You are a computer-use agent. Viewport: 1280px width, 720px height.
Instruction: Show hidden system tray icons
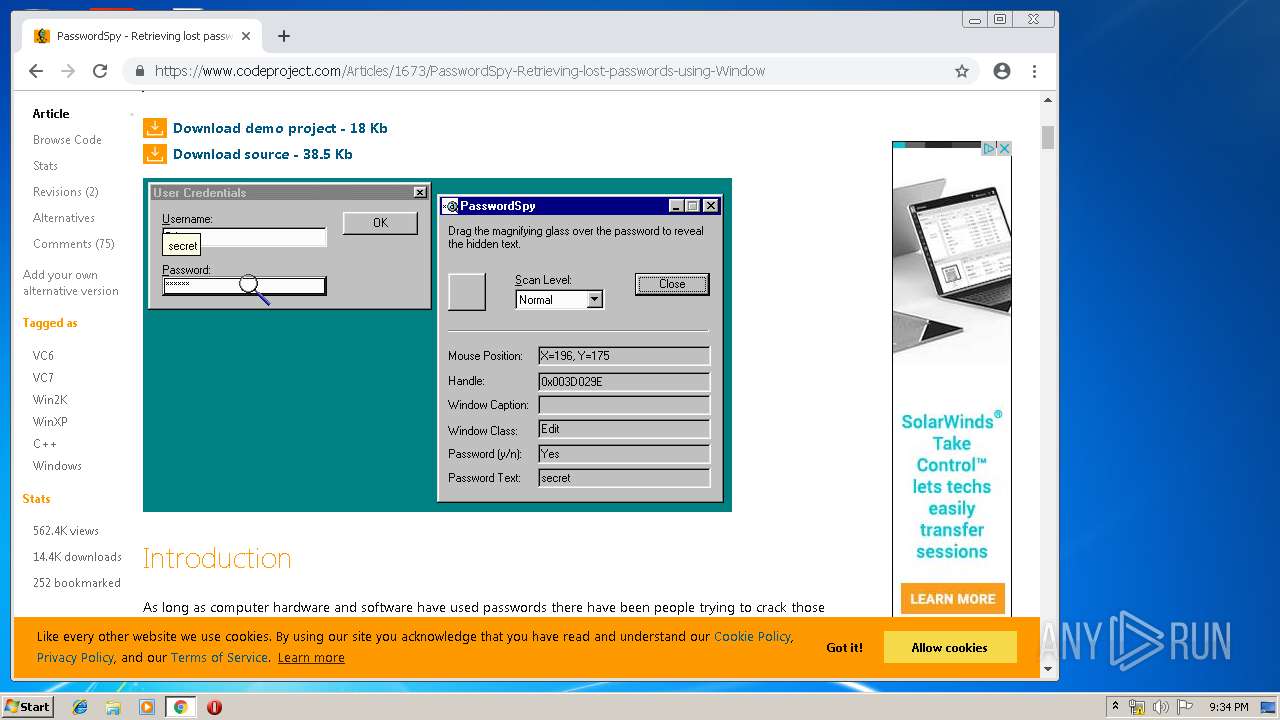[1115, 707]
